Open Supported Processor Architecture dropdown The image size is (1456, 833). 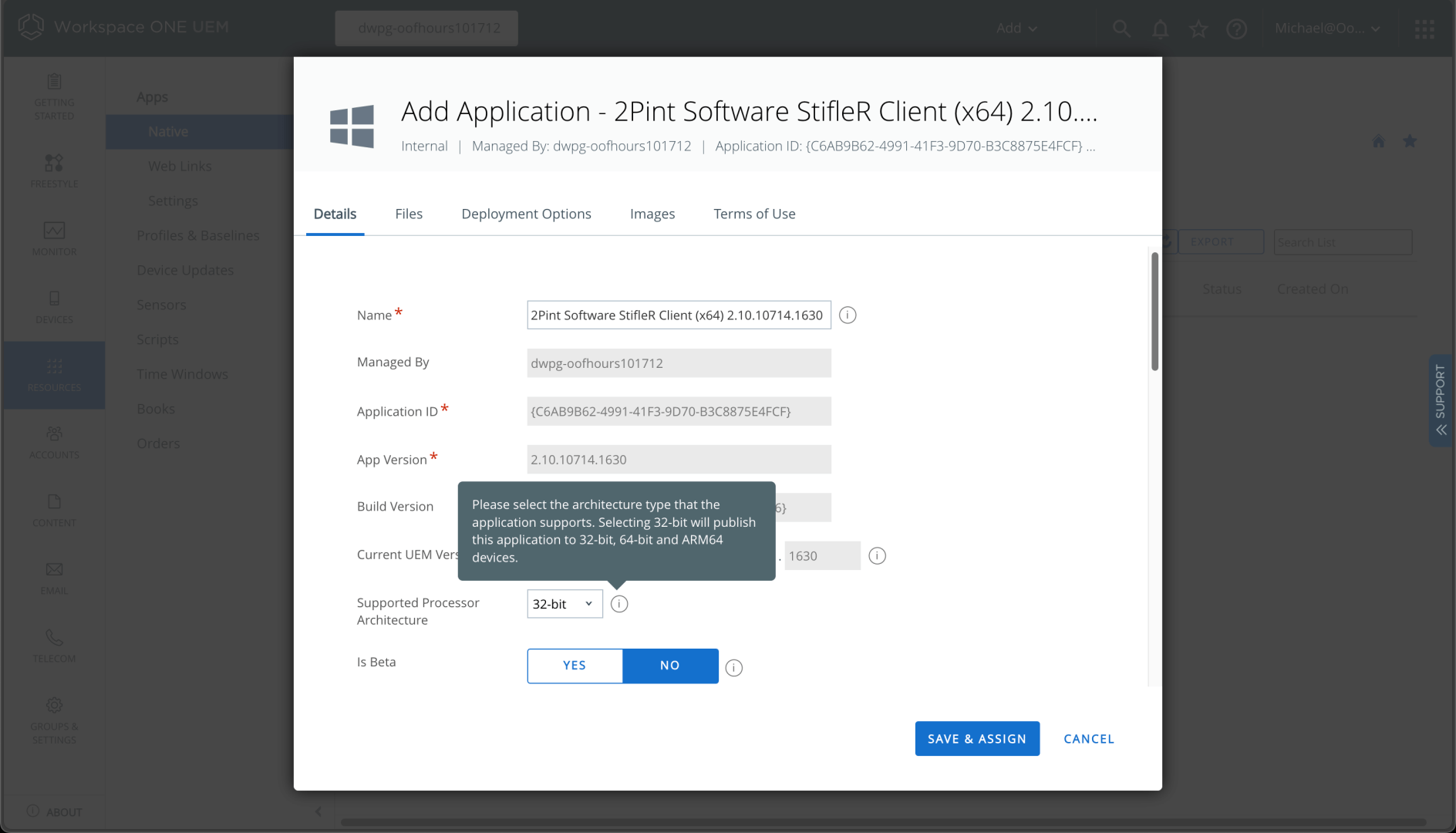pyautogui.click(x=565, y=604)
